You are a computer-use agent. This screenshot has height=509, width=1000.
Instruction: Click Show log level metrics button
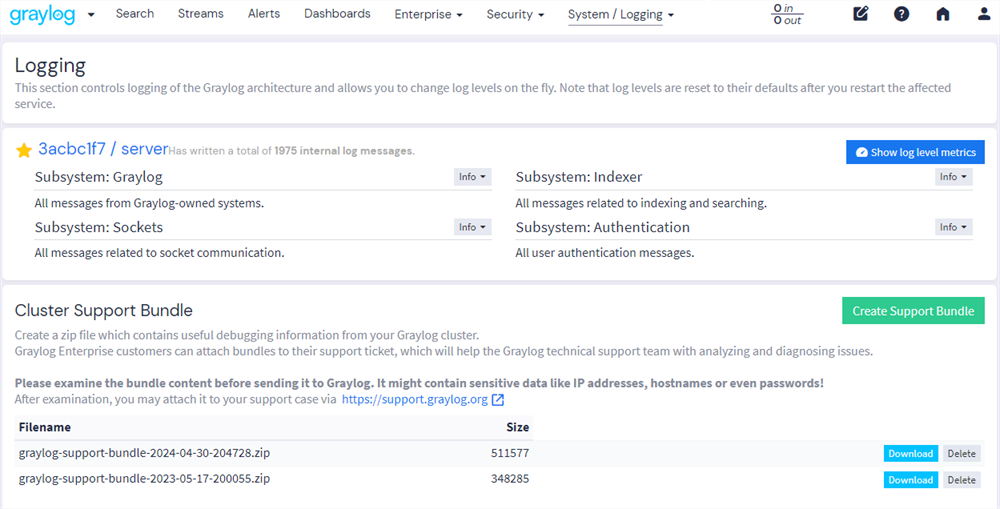coord(915,152)
